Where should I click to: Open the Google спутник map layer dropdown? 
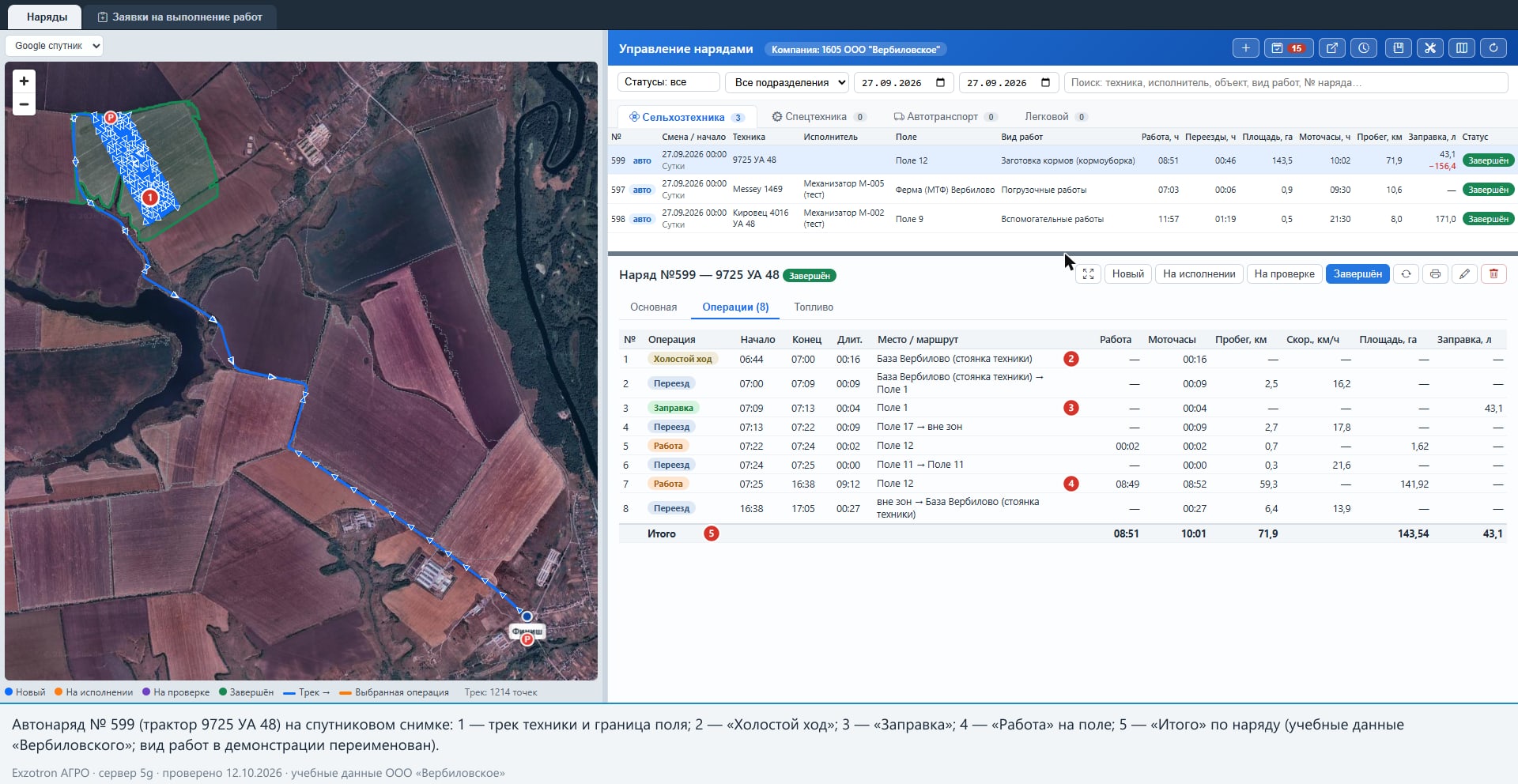tap(55, 46)
